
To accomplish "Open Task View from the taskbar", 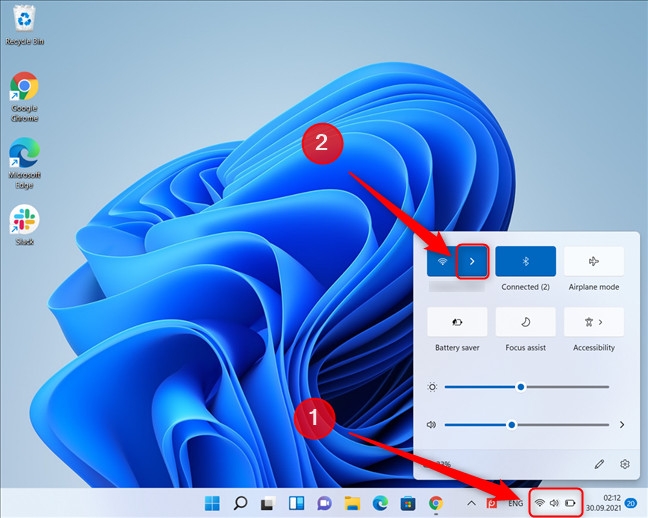I will pyautogui.click(x=268, y=503).
